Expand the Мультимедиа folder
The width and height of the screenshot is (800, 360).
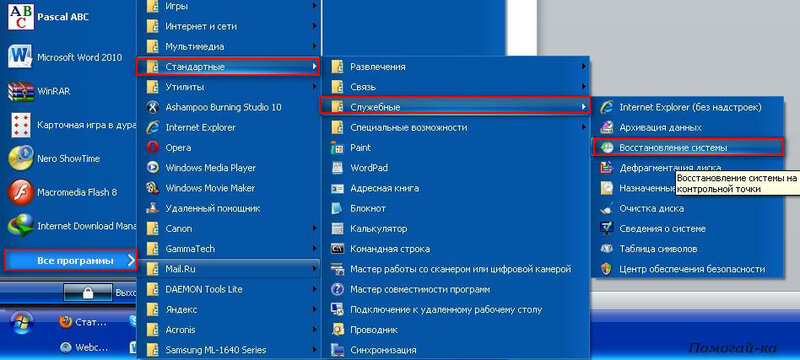tap(228, 46)
